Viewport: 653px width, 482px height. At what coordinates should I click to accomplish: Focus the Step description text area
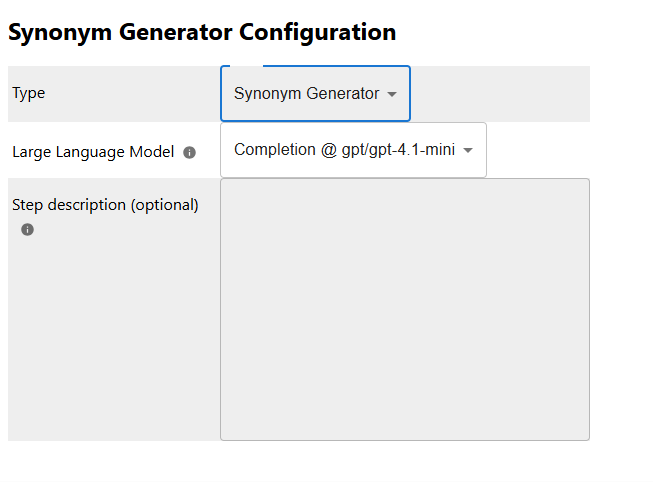click(x=404, y=309)
